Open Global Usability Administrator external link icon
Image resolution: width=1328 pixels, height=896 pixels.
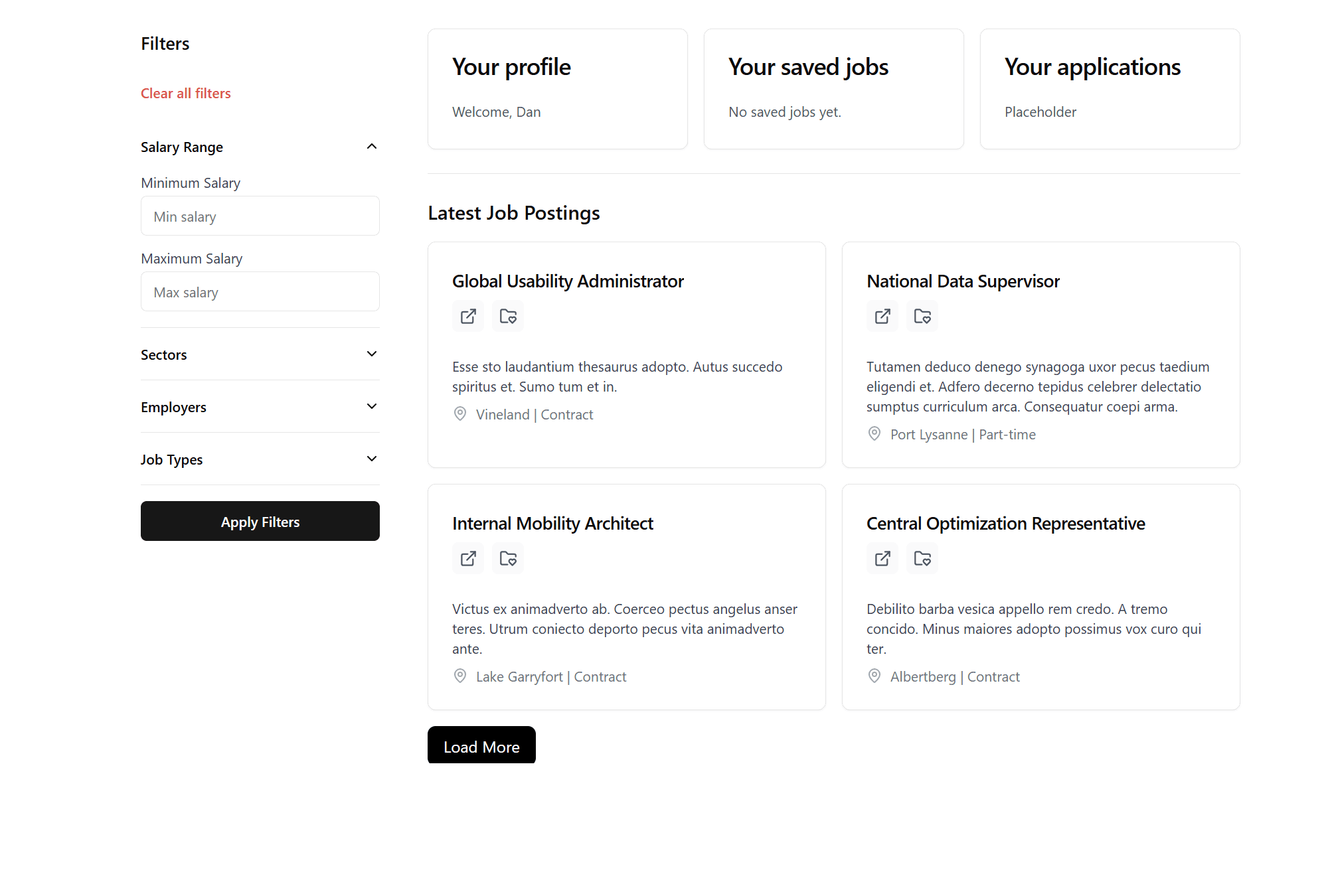pyautogui.click(x=468, y=316)
